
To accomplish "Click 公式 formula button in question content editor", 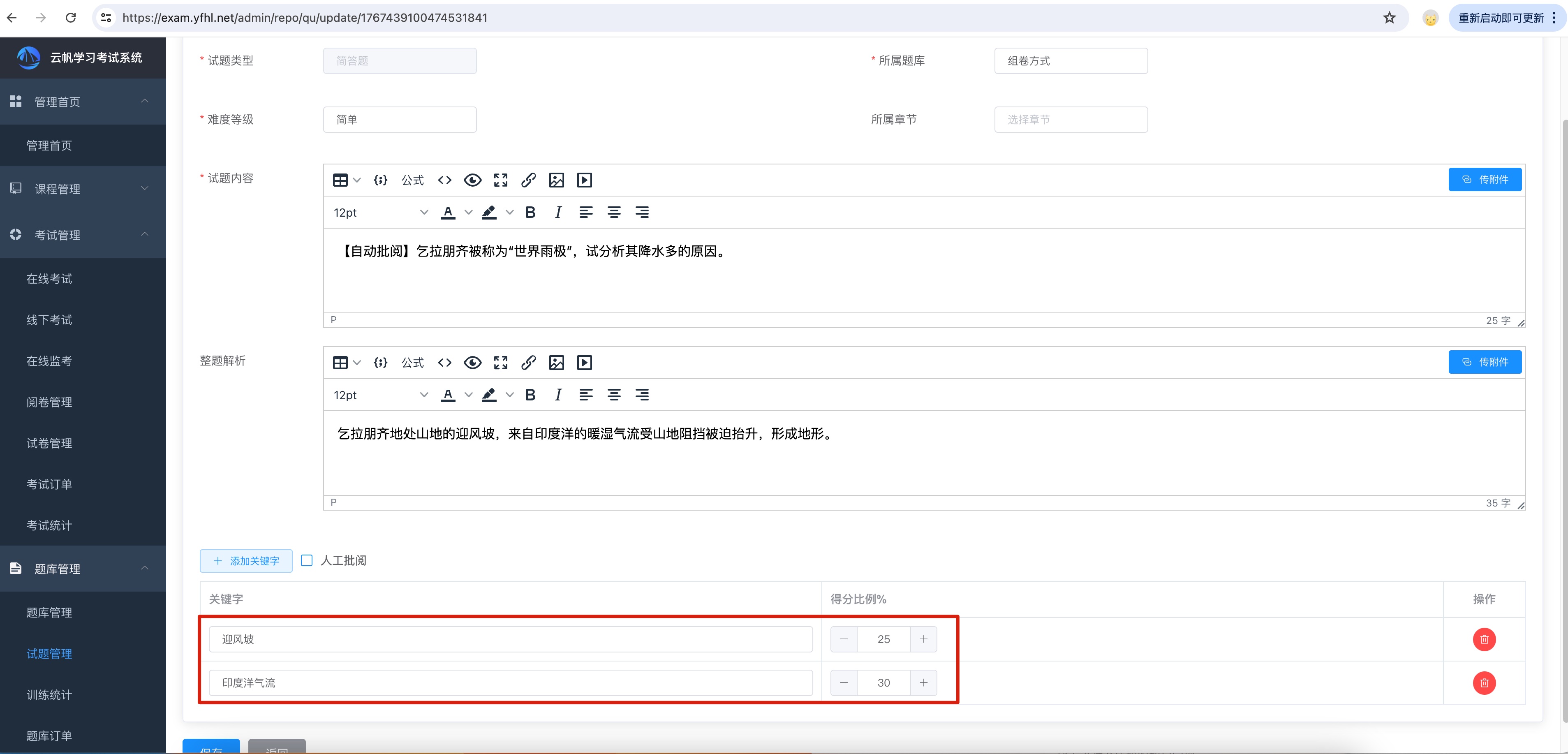I will 413,180.
